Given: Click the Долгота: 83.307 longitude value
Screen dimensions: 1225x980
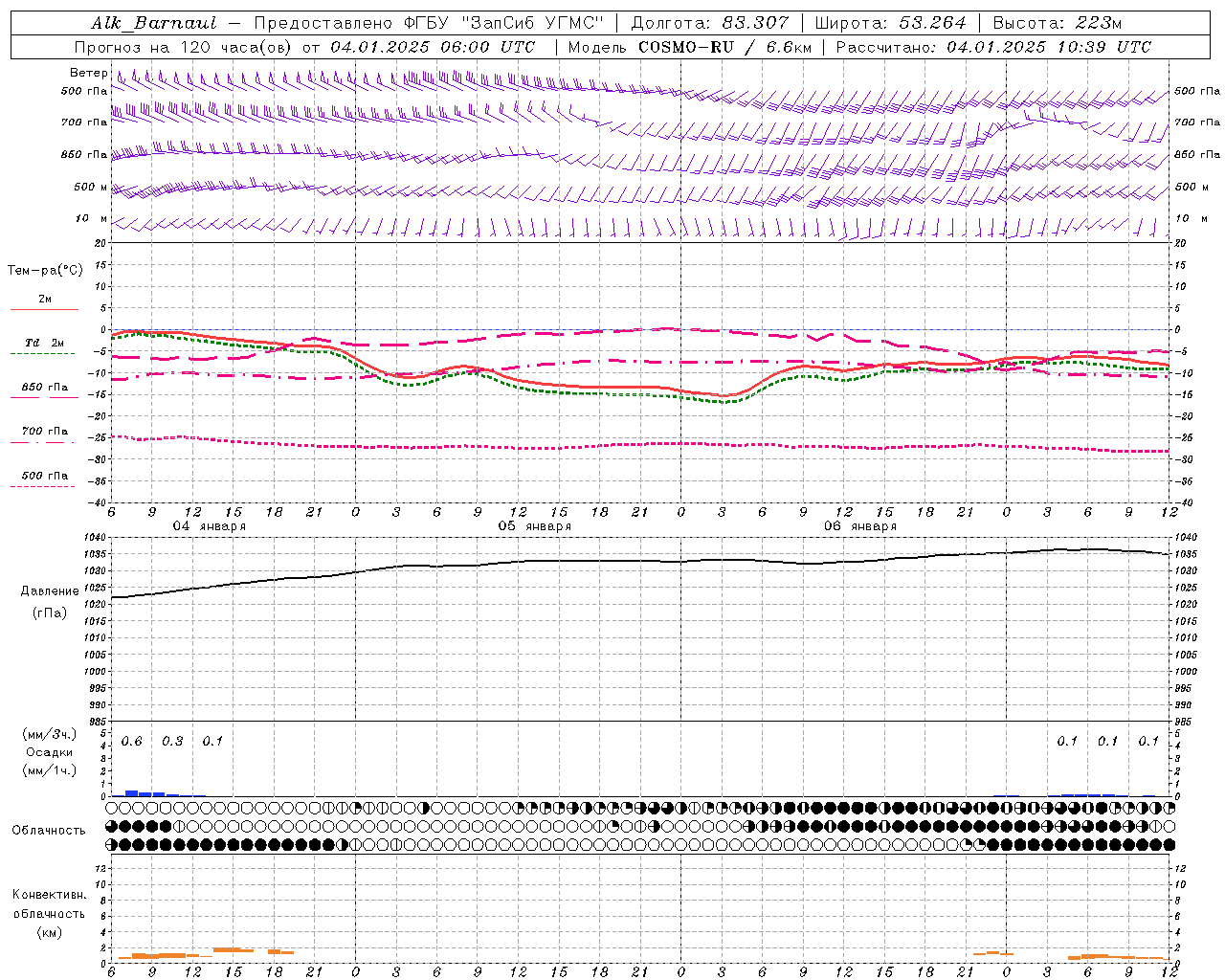Looking at the screenshot, I should [709, 23].
